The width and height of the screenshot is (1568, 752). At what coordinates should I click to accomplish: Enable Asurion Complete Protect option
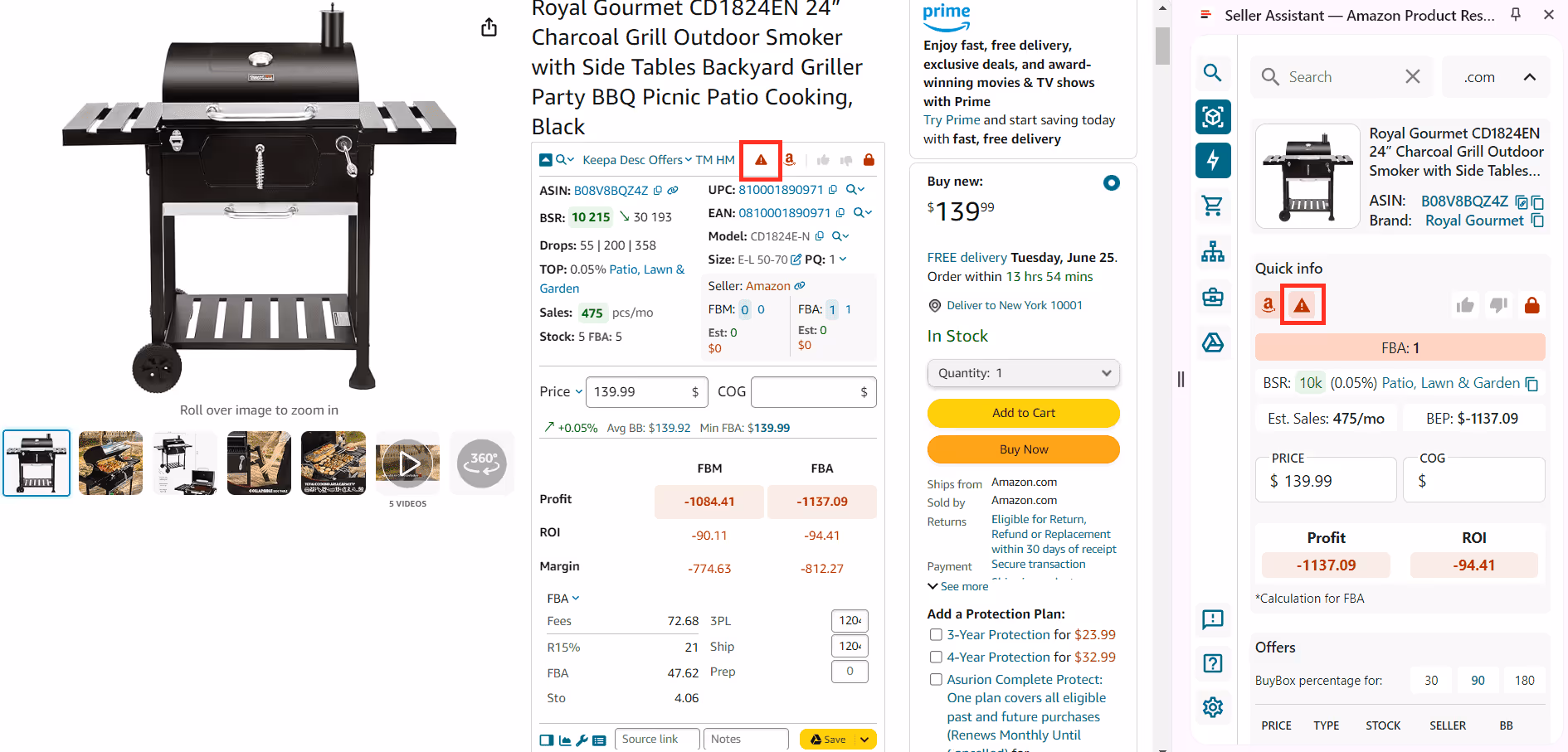click(936, 679)
